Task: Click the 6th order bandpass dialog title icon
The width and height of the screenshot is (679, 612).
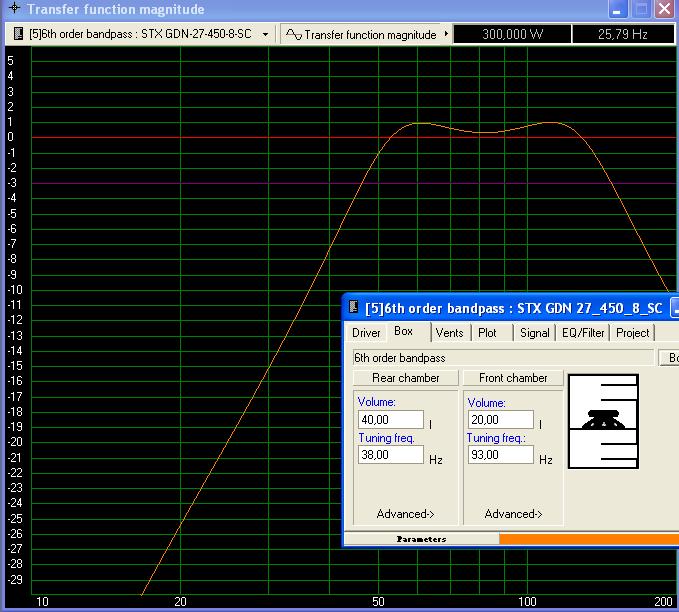Action: coord(354,308)
